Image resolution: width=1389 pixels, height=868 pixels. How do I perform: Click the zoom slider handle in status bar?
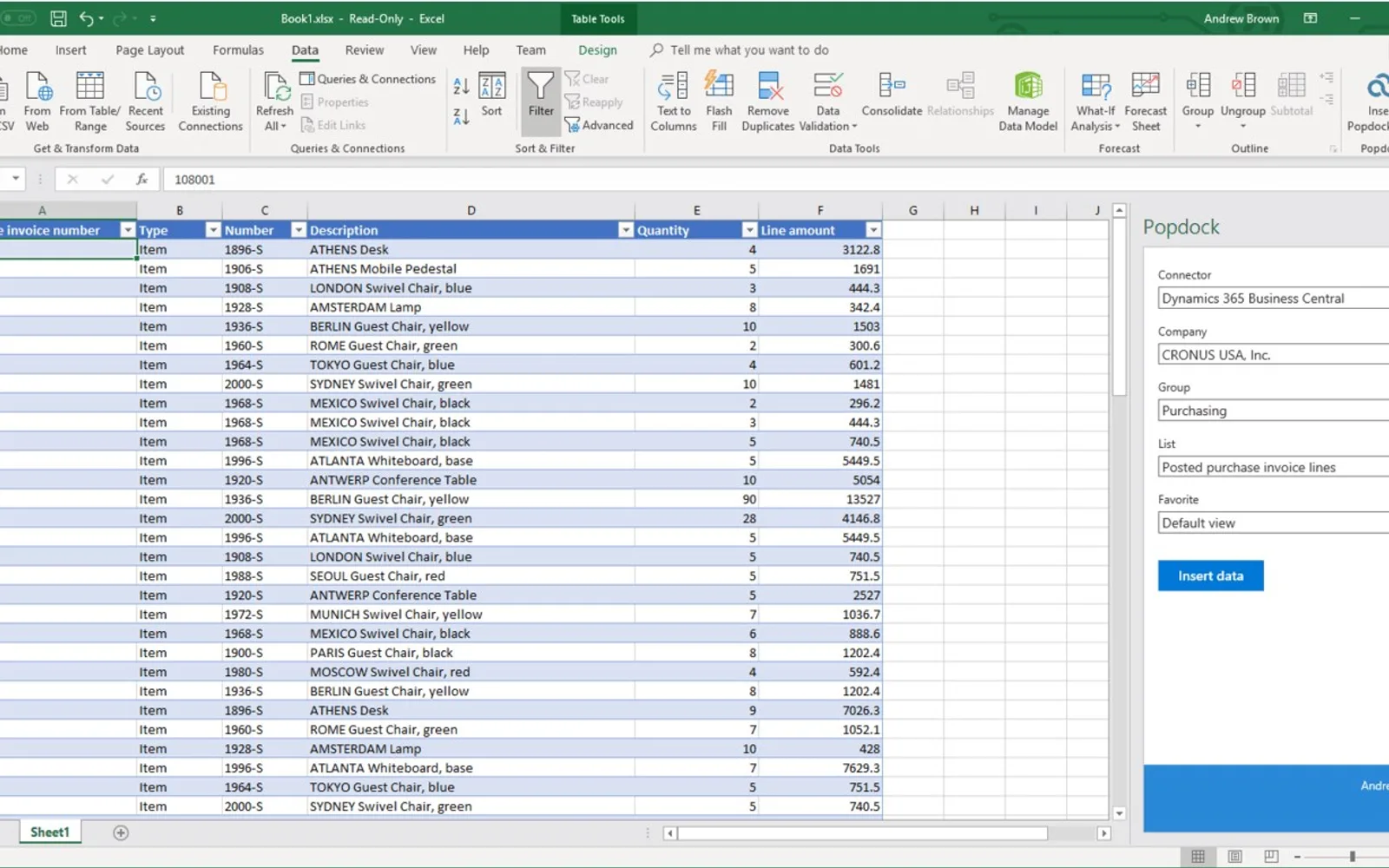pyautogui.click(x=1352, y=857)
